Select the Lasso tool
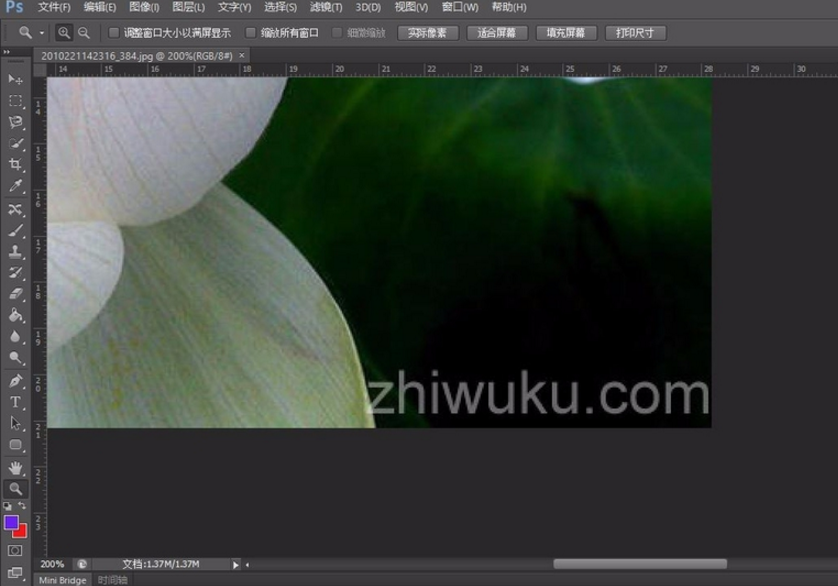Image resolution: width=838 pixels, height=586 pixels. click(x=15, y=122)
